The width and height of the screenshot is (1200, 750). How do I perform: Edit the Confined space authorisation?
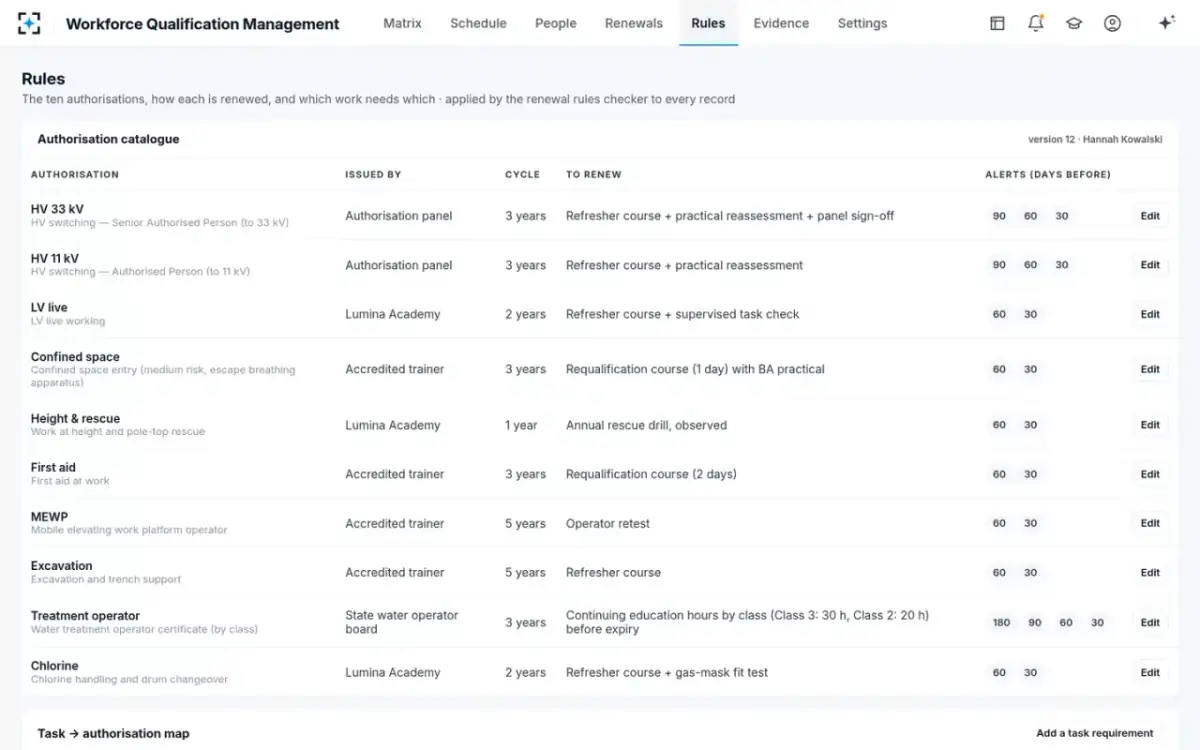click(1150, 369)
